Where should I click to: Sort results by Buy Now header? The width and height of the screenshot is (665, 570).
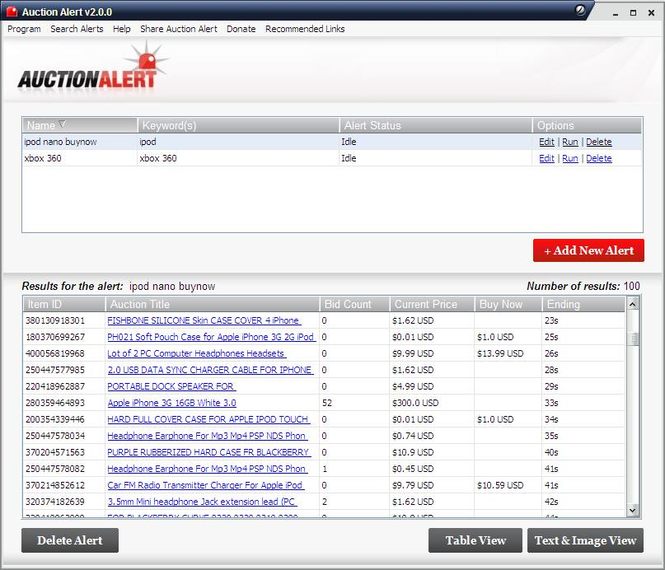pyautogui.click(x=508, y=304)
